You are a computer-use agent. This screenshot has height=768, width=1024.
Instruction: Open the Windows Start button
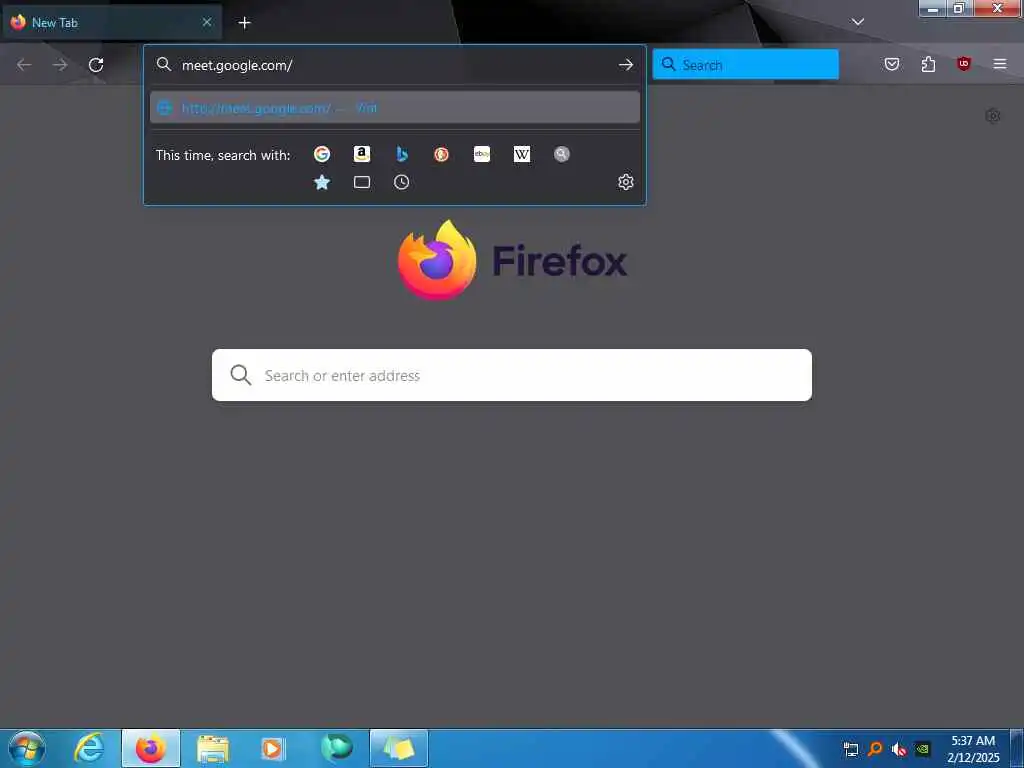27,748
